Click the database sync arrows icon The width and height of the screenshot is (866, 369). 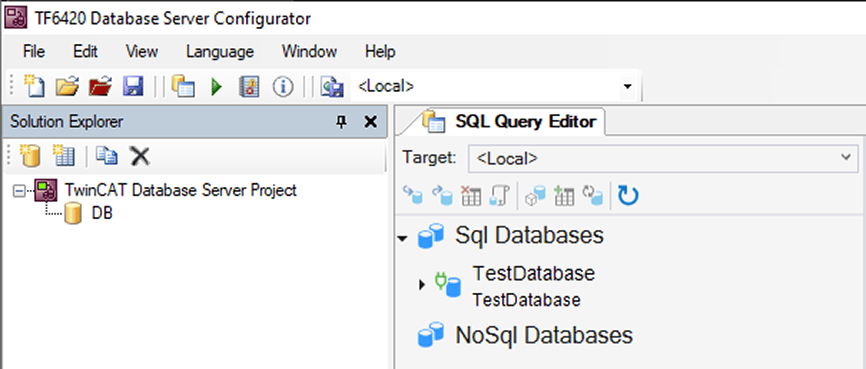pos(593,196)
